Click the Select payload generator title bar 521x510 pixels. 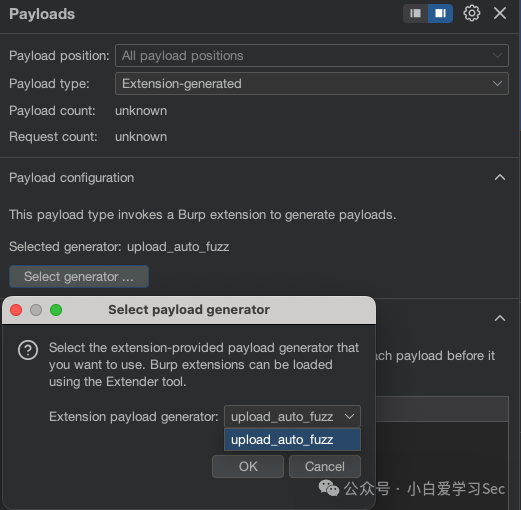189,310
